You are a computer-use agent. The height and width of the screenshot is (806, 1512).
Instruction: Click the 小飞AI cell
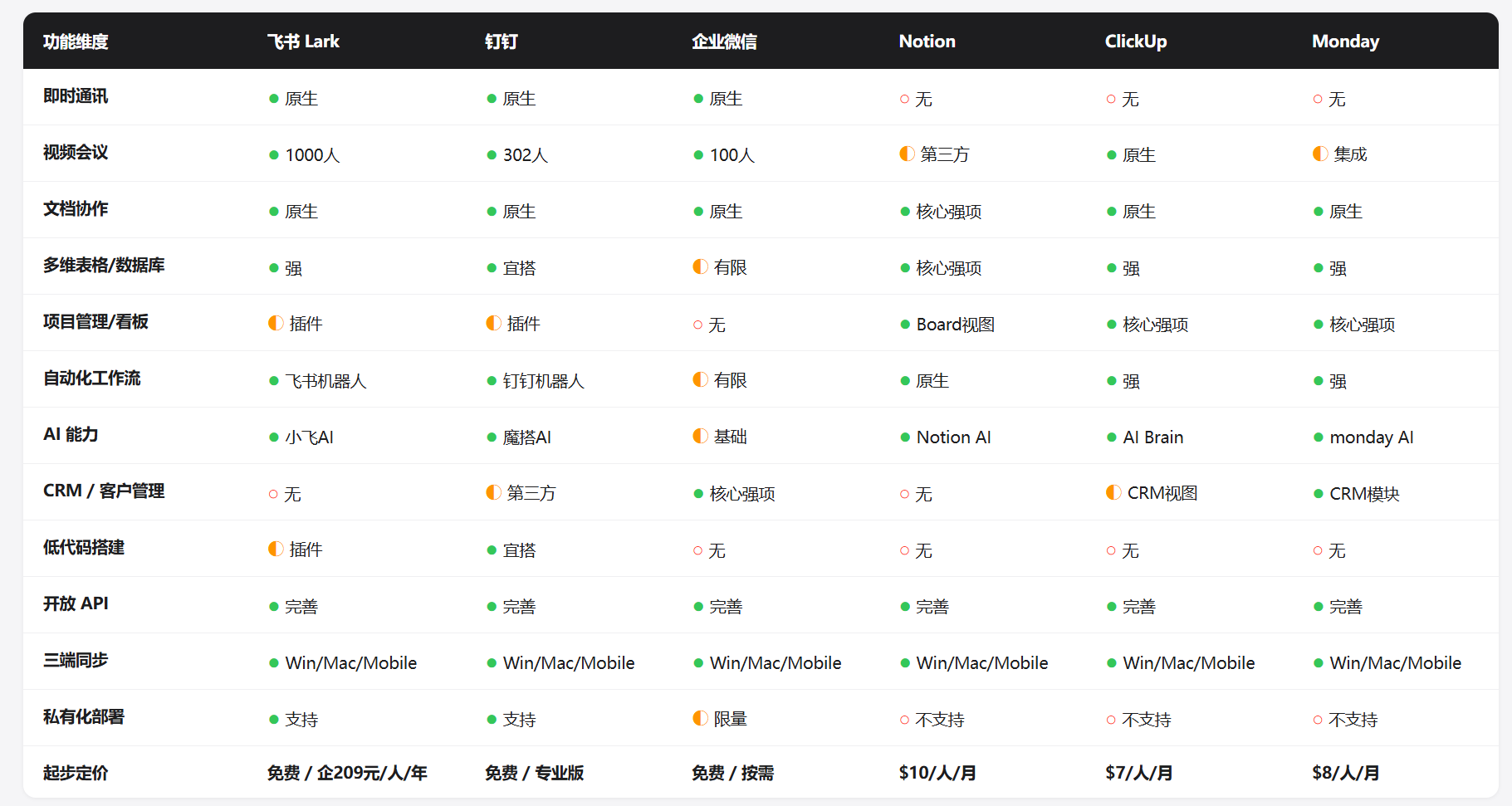[301, 437]
